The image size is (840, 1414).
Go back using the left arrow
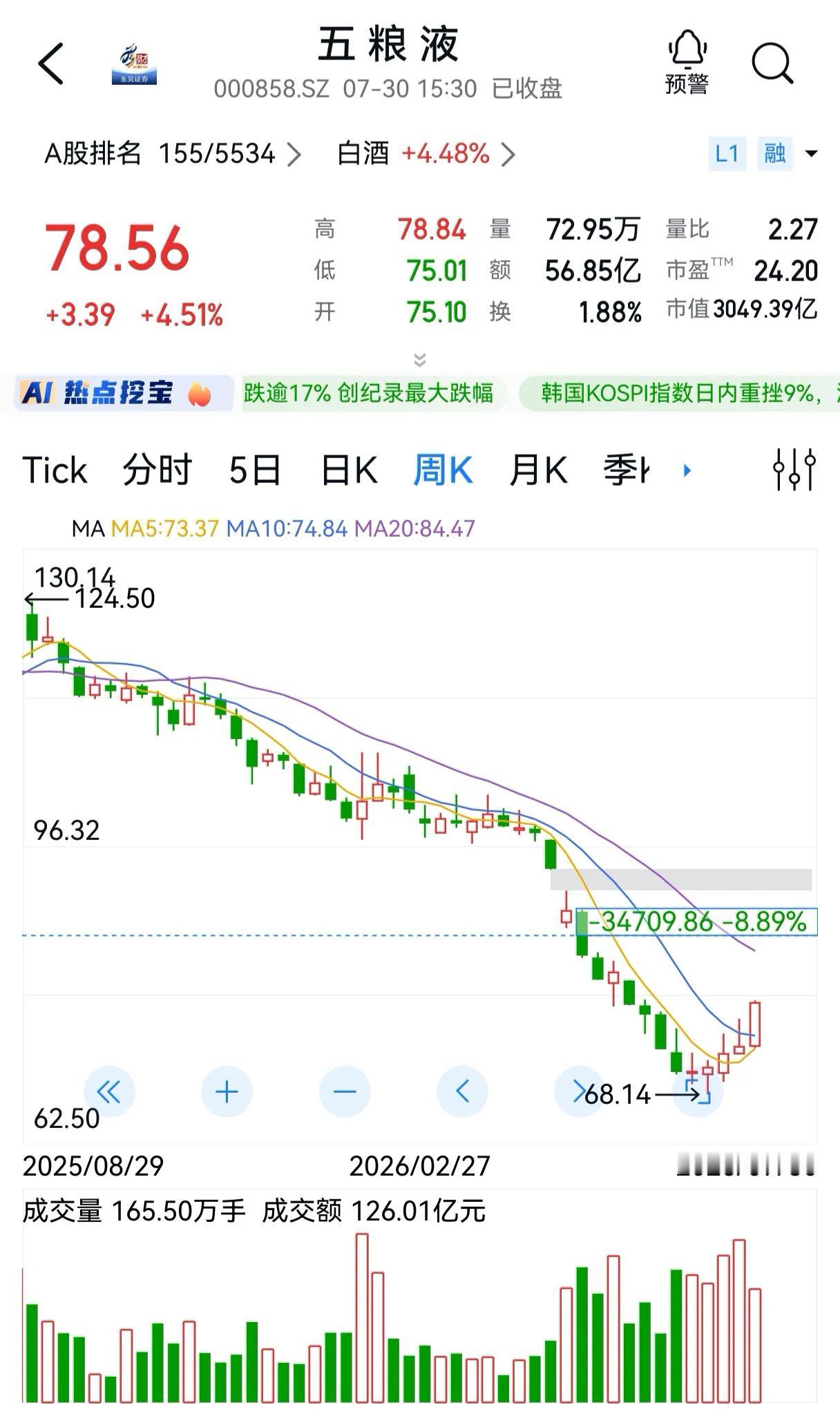(x=50, y=64)
